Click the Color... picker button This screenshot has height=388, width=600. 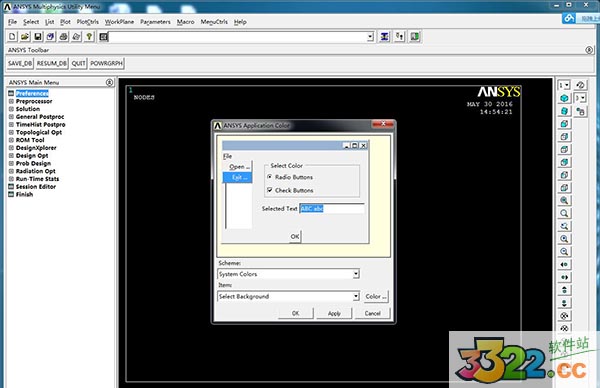[376, 297]
